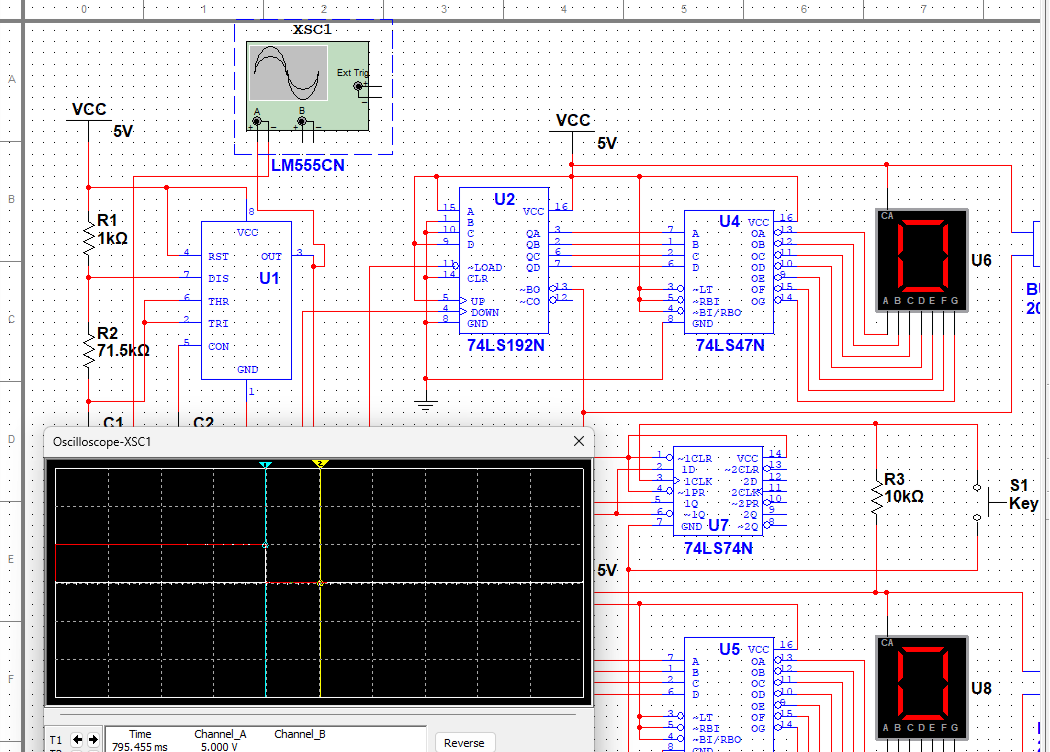Click the DOWN pin label on U2
The height and width of the screenshot is (752, 1050).
485,312
